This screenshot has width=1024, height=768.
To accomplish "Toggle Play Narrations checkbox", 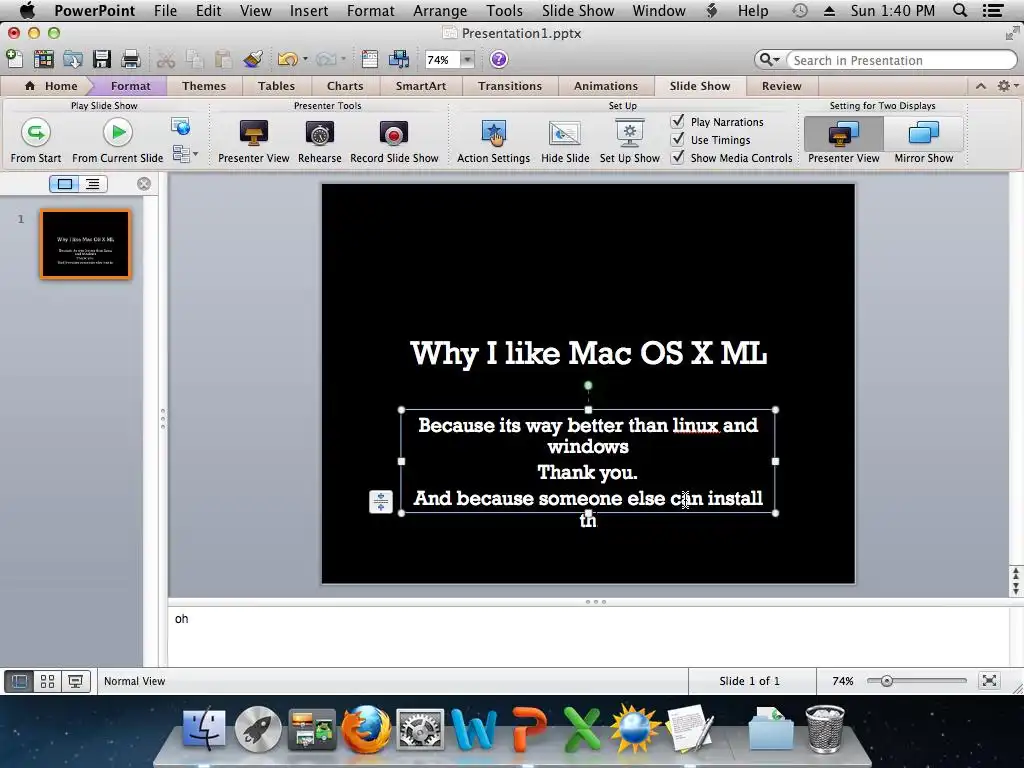I will (x=678, y=121).
